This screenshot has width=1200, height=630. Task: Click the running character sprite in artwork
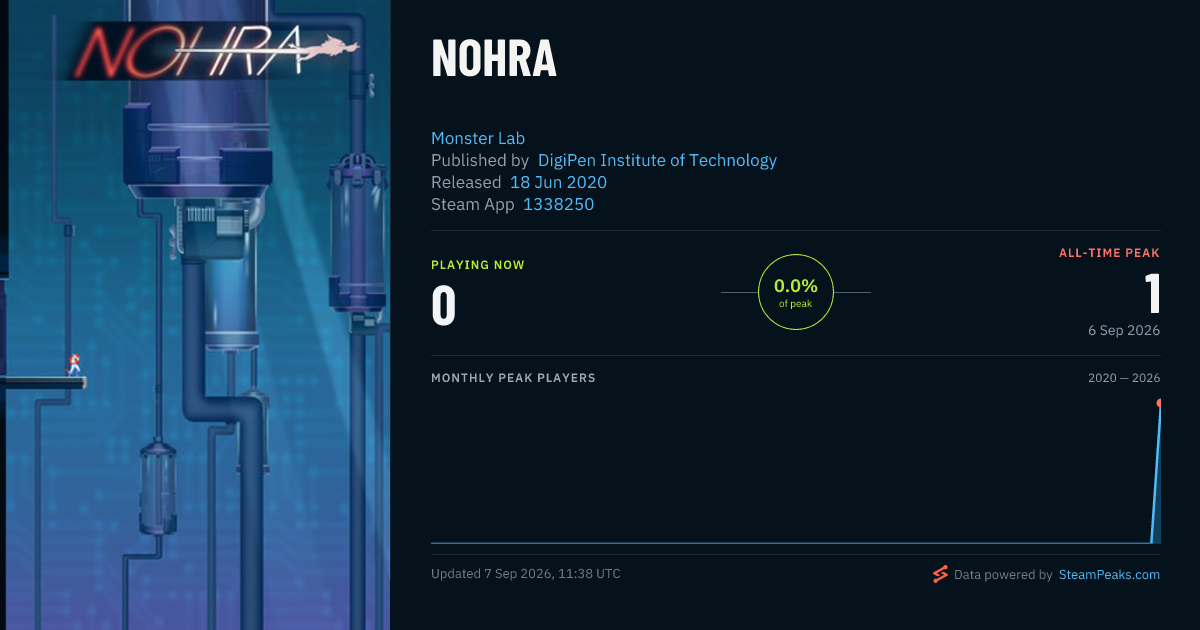click(x=74, y=363)
